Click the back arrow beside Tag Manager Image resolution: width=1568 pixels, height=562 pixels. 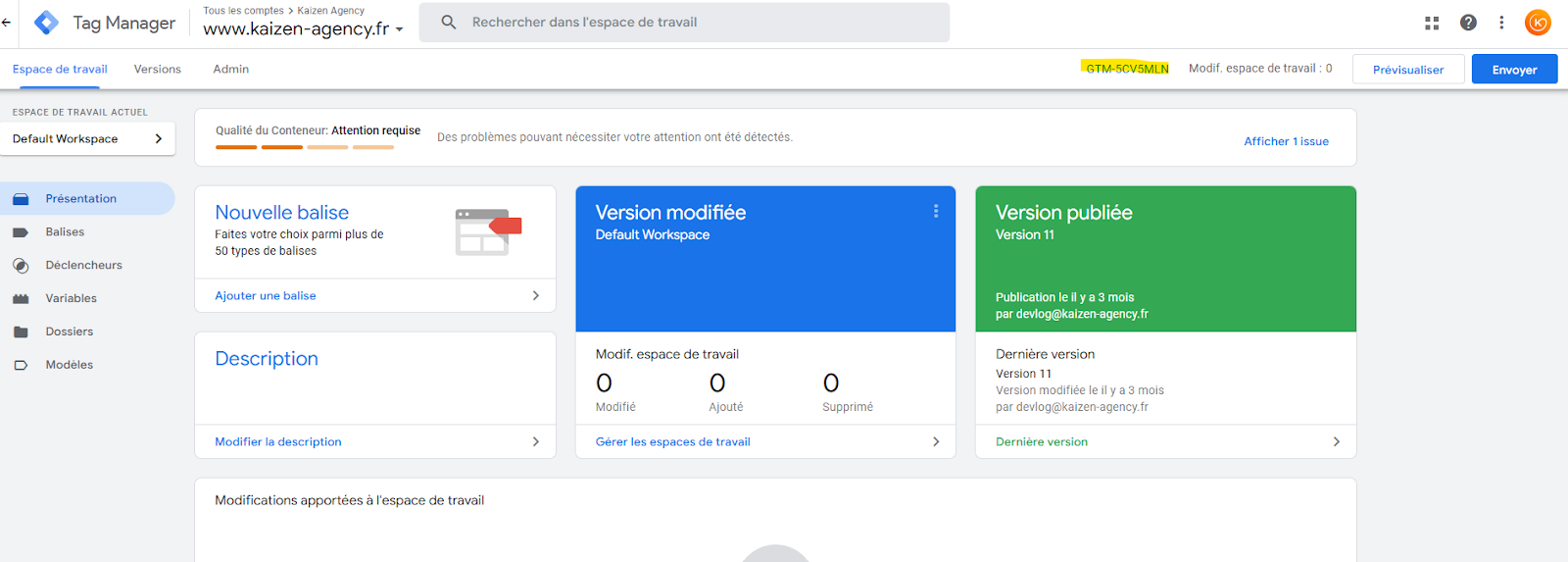click(6, 22)
